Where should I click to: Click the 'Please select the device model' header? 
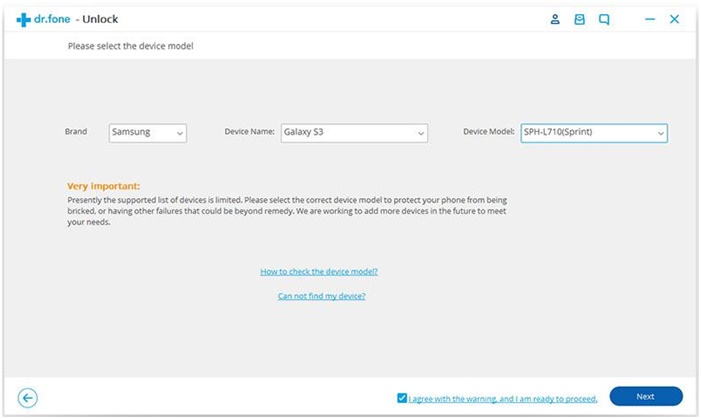click(x=130, y=46)
